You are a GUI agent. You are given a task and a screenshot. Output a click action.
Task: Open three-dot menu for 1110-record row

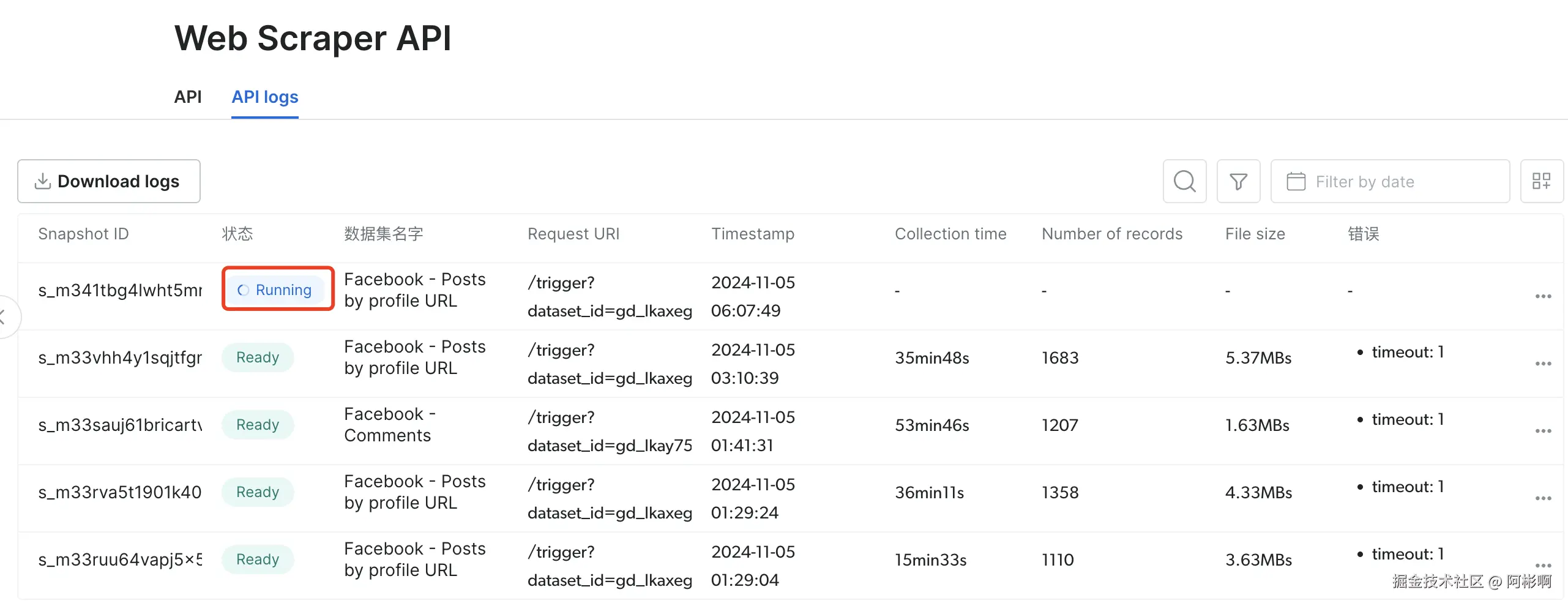[1543, 565]
